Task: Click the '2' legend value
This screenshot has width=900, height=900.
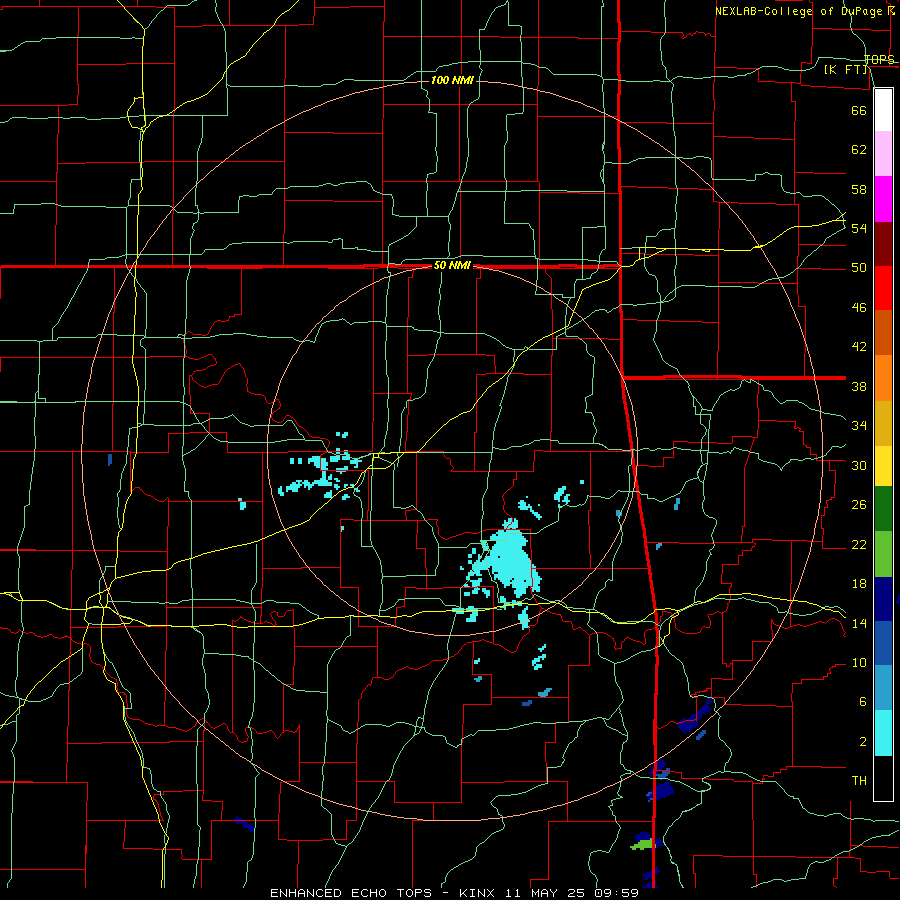Action: [x=862, y=742]
